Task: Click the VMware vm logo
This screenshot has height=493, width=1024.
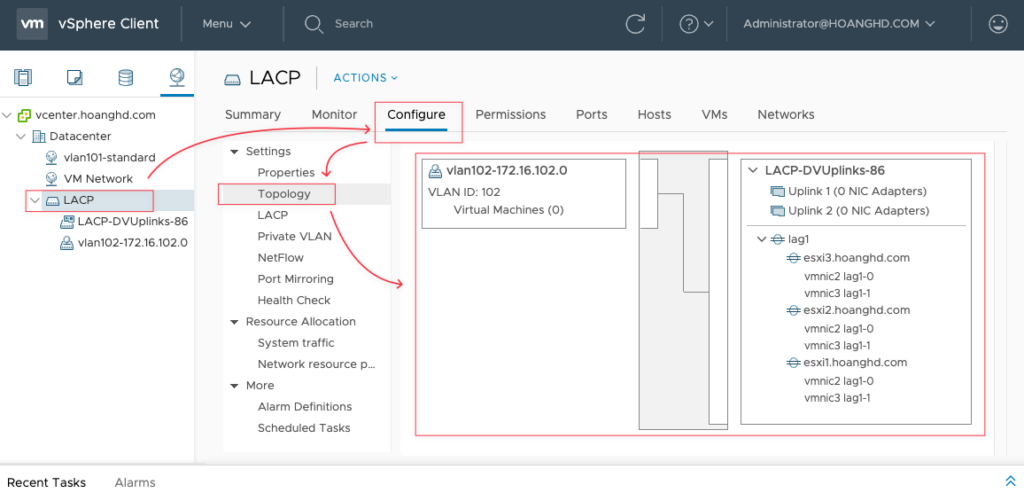Action: click(32, 24)
